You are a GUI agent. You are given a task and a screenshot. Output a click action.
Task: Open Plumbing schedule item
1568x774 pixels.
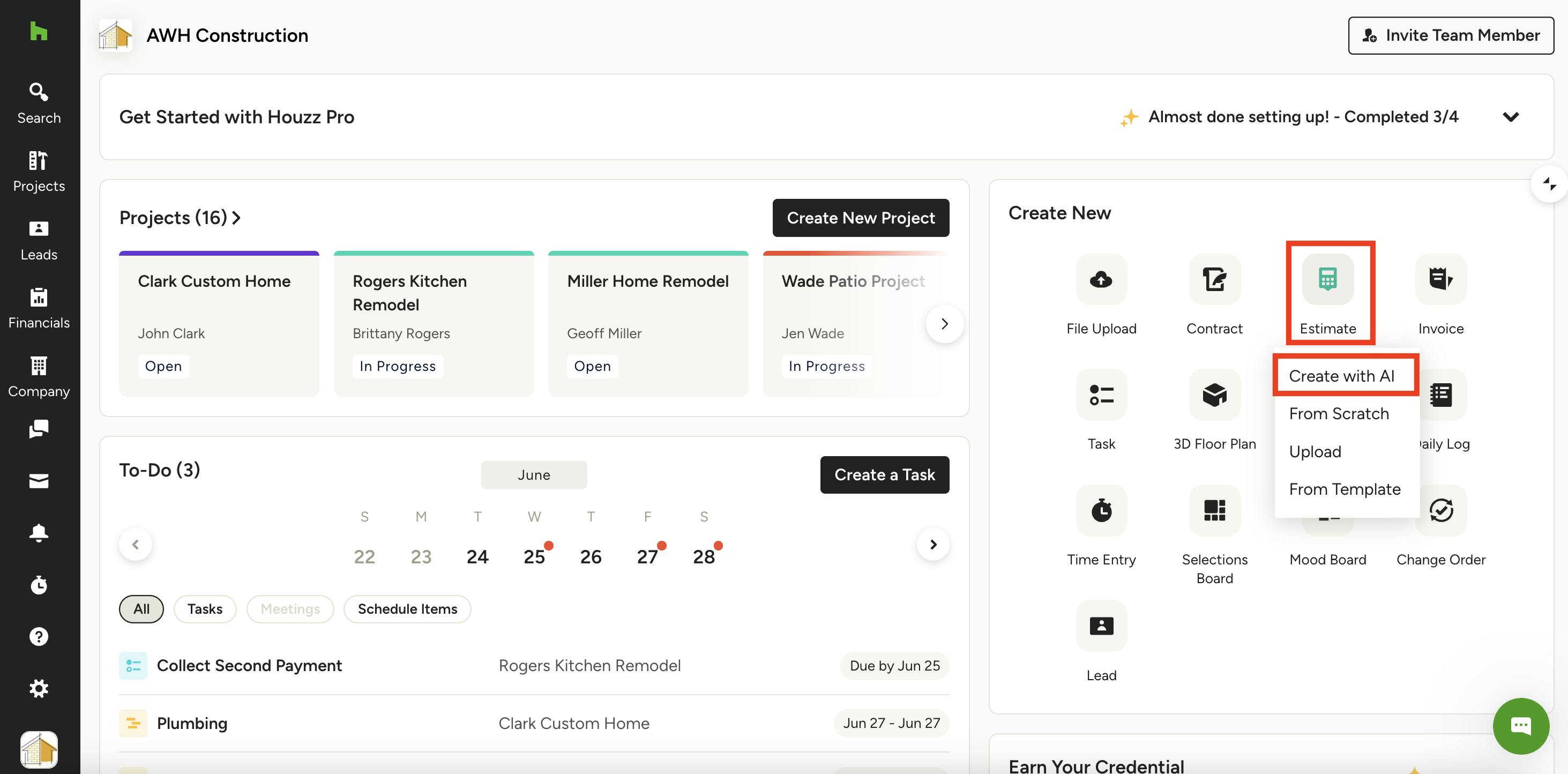coord(534,724)
